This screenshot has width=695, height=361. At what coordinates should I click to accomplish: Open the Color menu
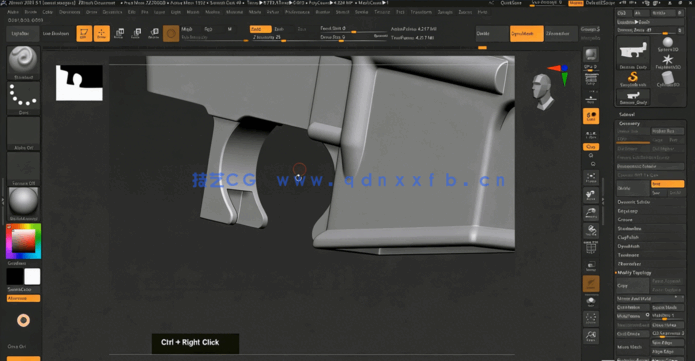(47, 12)
